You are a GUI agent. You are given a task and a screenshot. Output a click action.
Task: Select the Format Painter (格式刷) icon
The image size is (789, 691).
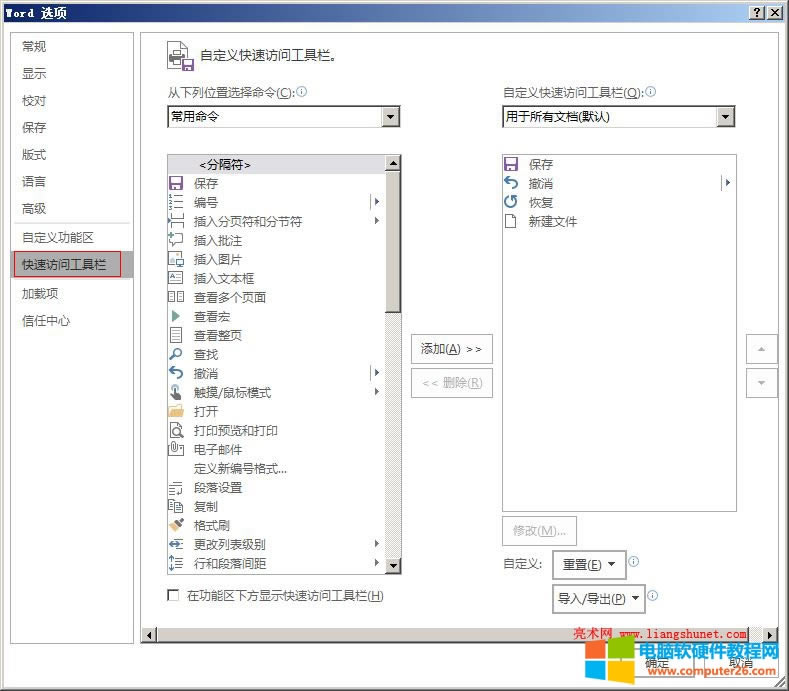click(176, 526)
